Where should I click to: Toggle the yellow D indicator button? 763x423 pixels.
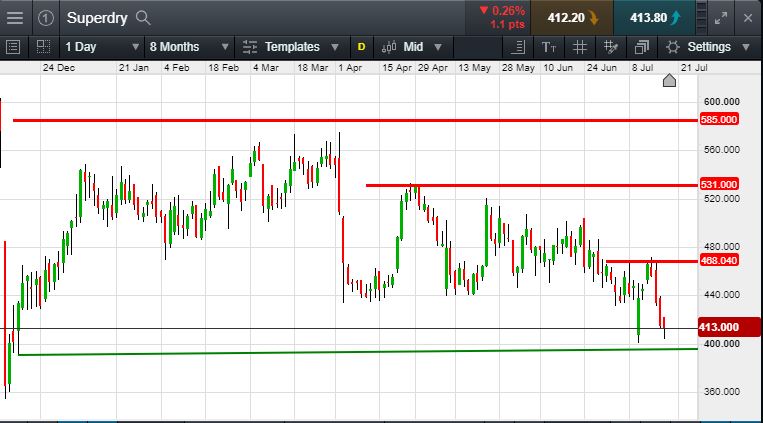(362, 47)
